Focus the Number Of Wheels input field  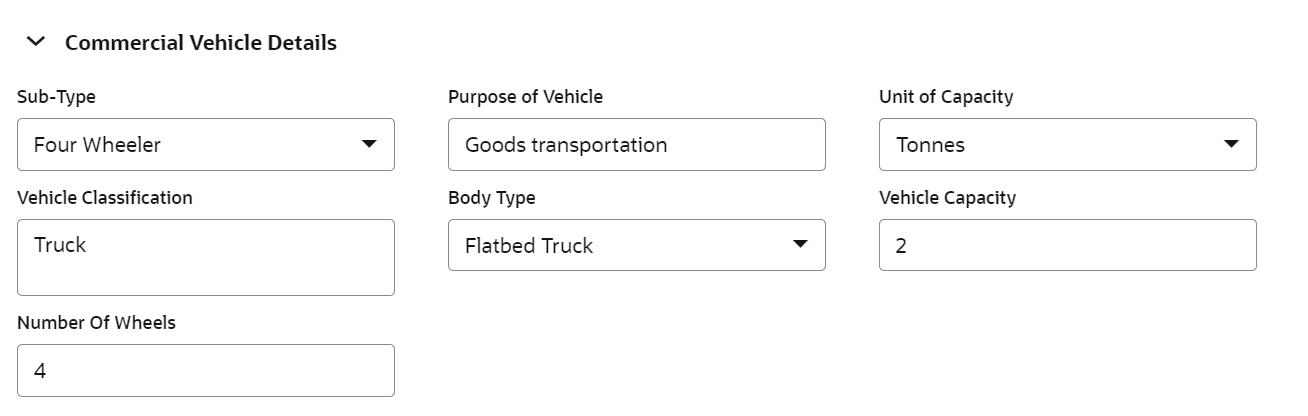click(x=206, y=370)
